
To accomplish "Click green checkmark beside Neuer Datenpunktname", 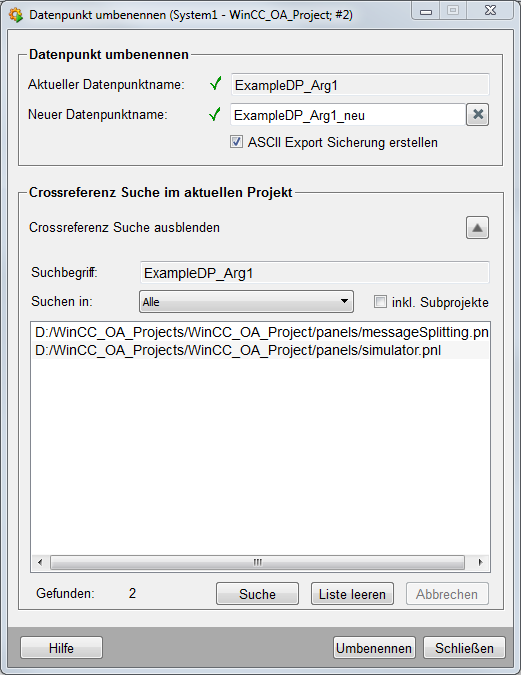I will click(215, 114).
